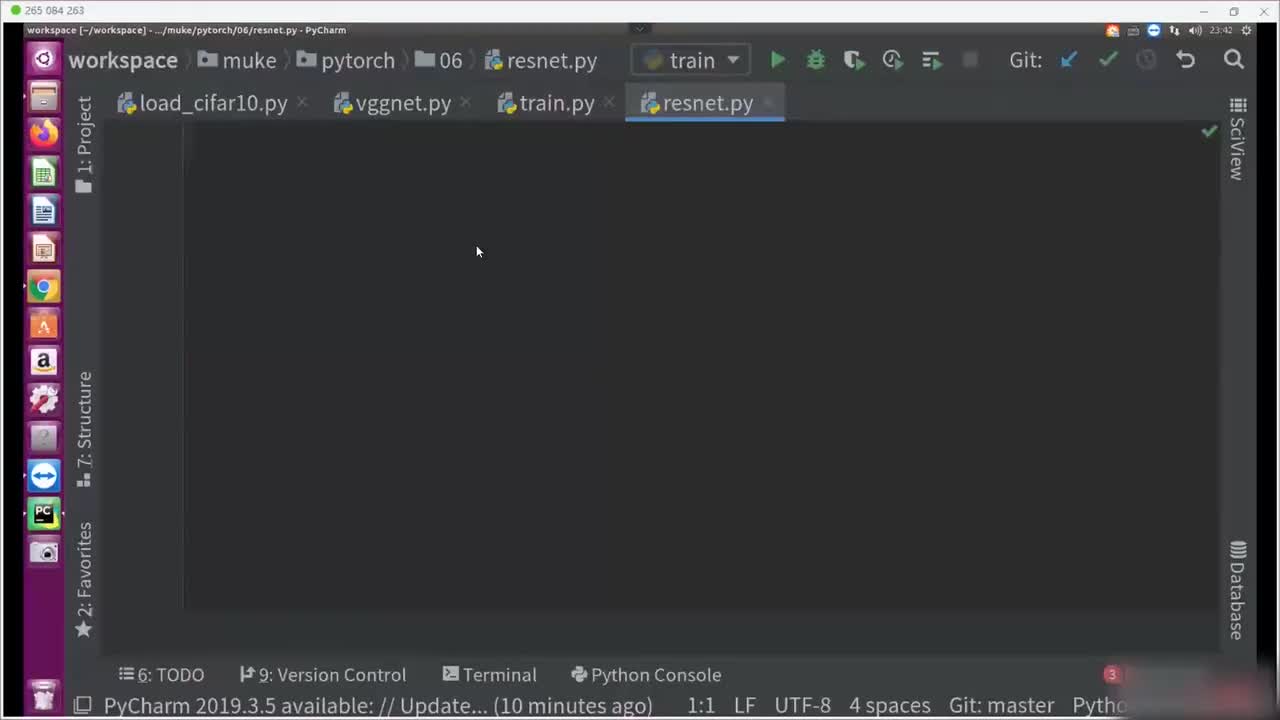Toggle tool window quick access icon

[83, 705]
